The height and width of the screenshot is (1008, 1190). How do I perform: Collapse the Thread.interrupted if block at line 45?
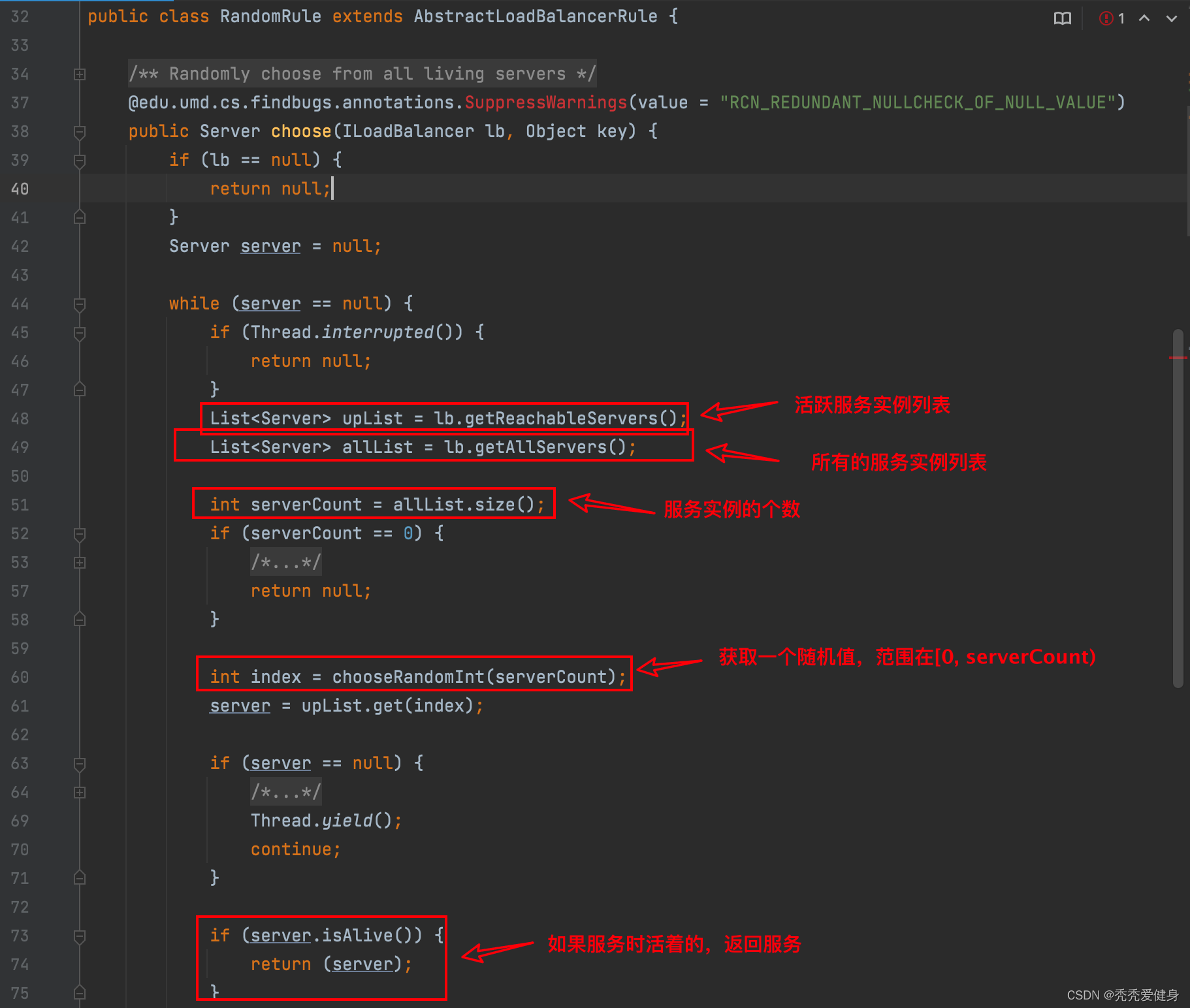tap(80, 333)
